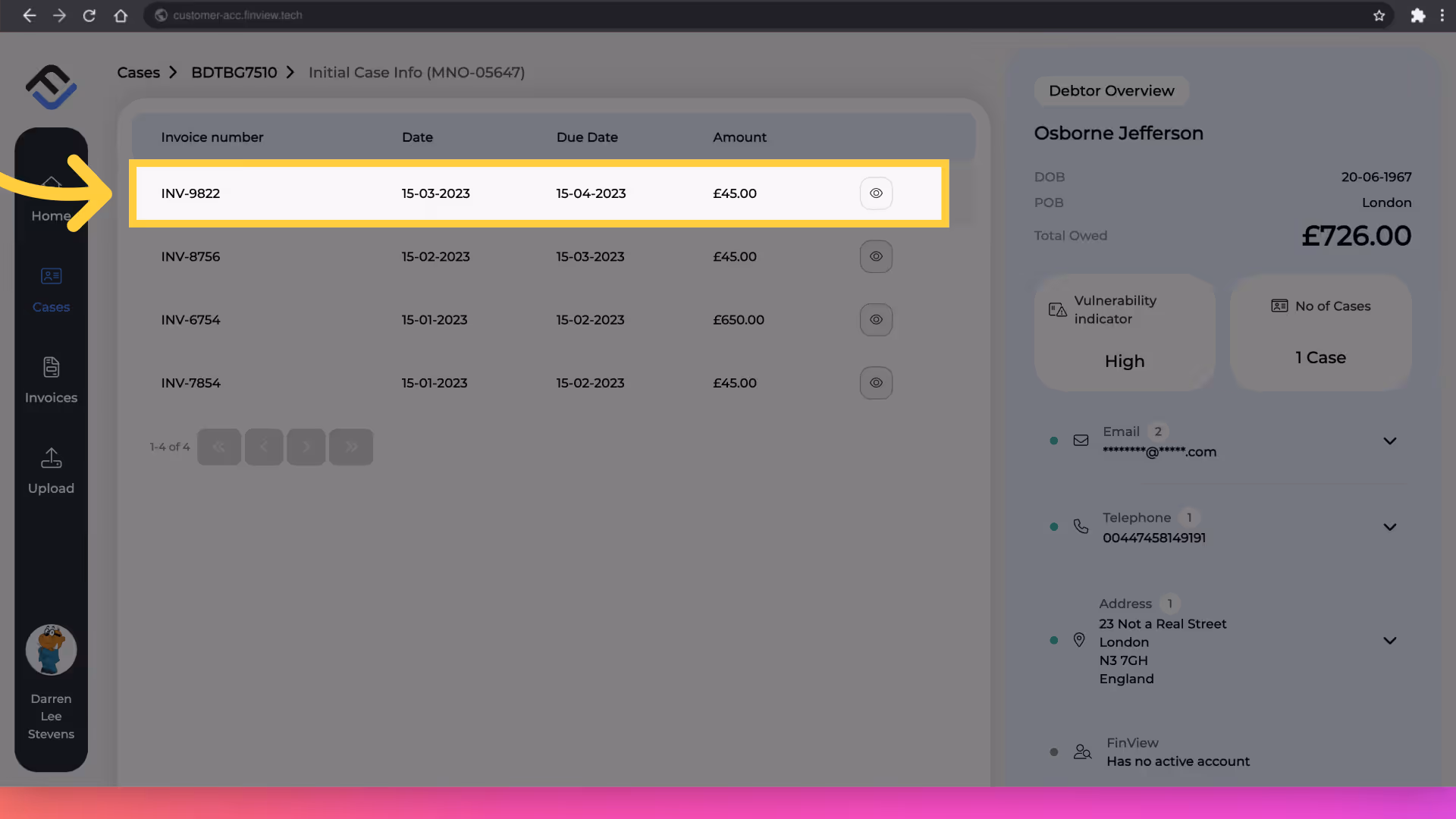Bookmark page with star icon
The image size is (1456, 819).
point(1379,15)
